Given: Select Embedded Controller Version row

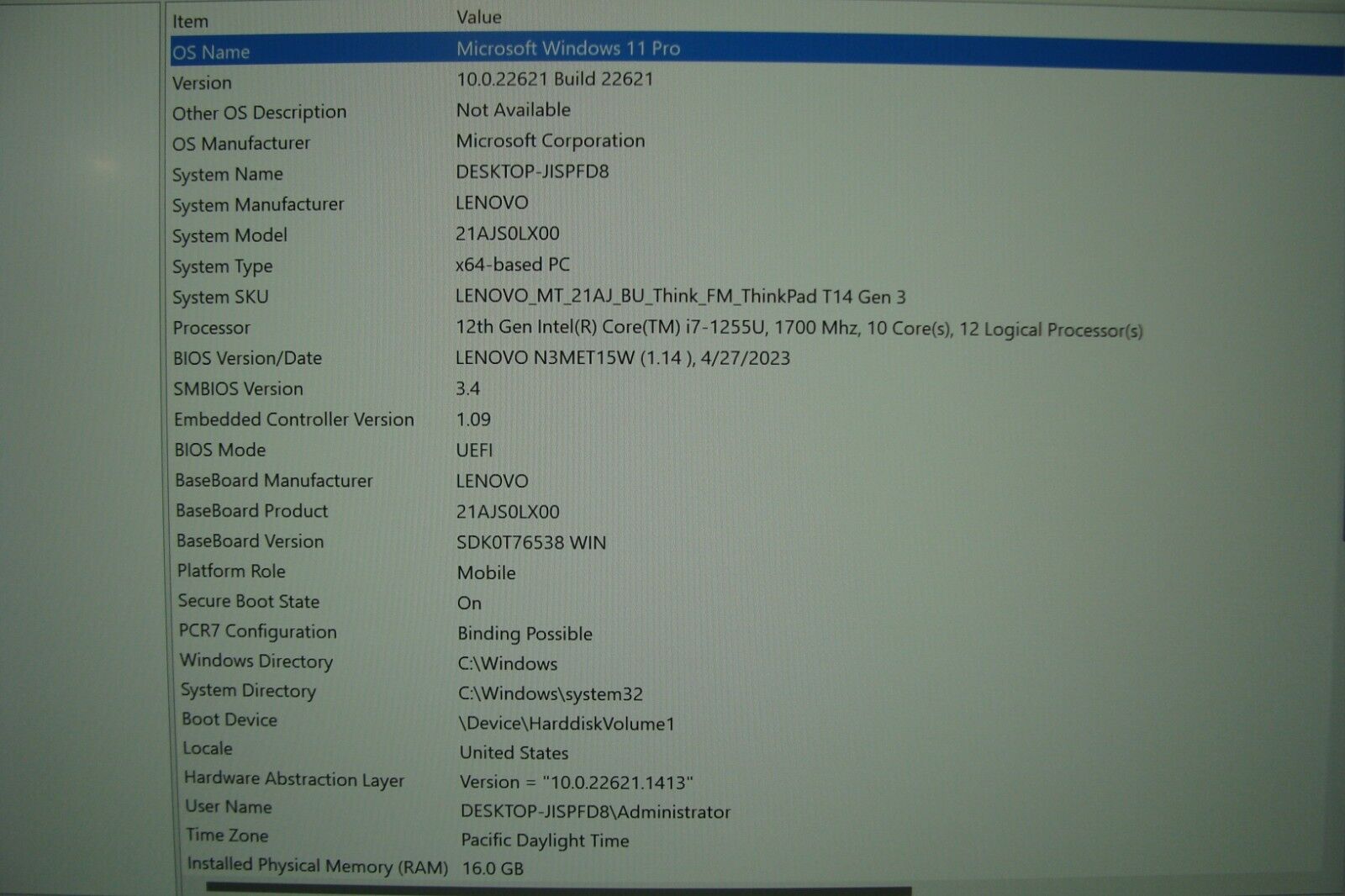Looking at the screenshot, I should 294,419.
